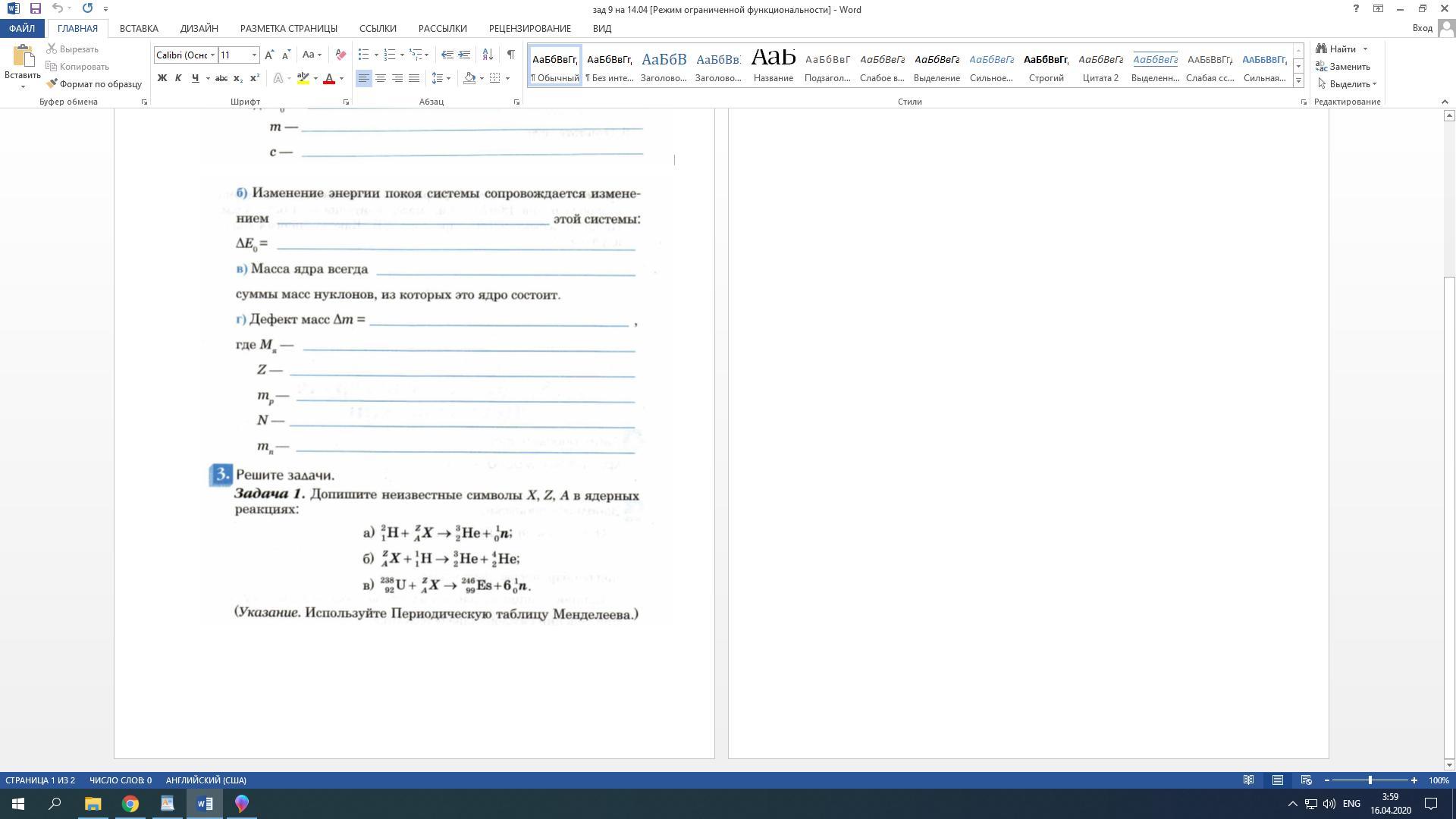Show paragraph marks pilcrow toggle
The image size is (1456, 819).
coord(510,55)
